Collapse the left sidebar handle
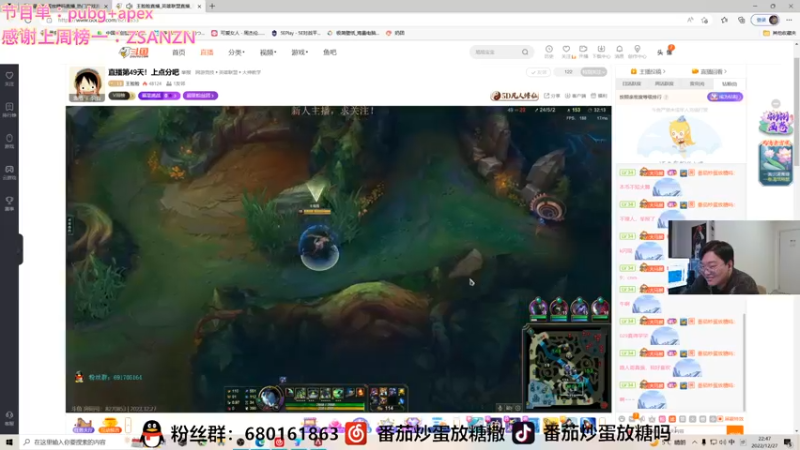This screenshot has height=450, width=800. 20,249
